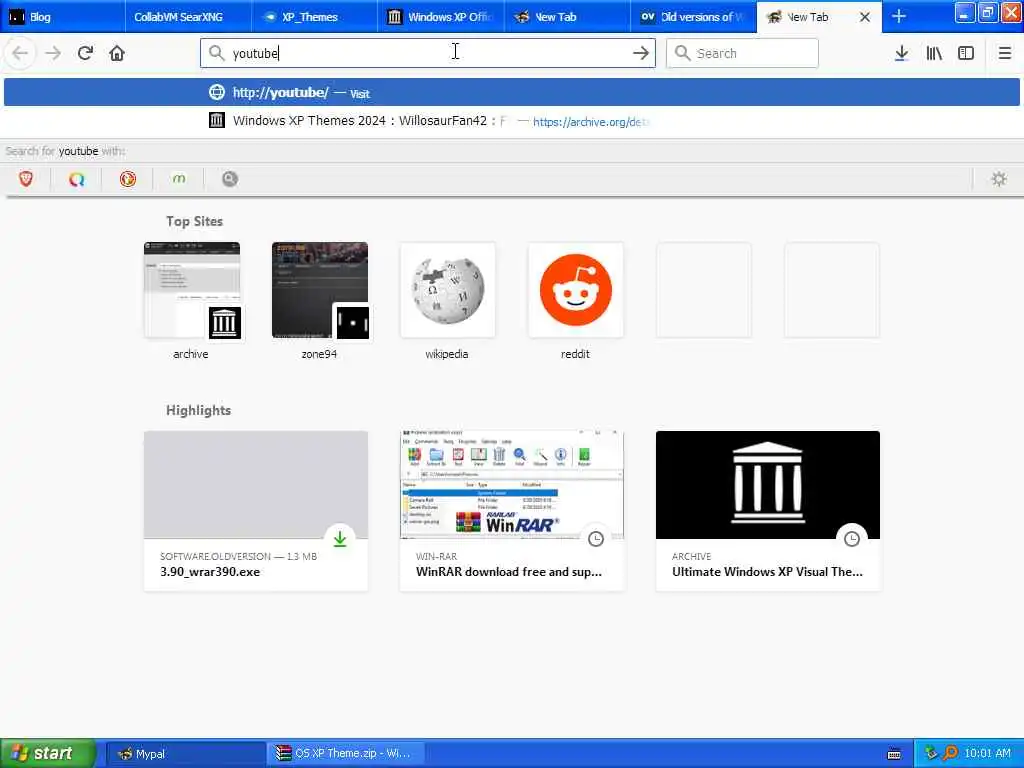This screenshot has height=768, width=1024.
Task: Open 3.90_wrar390.exe highlight card
Action: click(x=255, y=511)
